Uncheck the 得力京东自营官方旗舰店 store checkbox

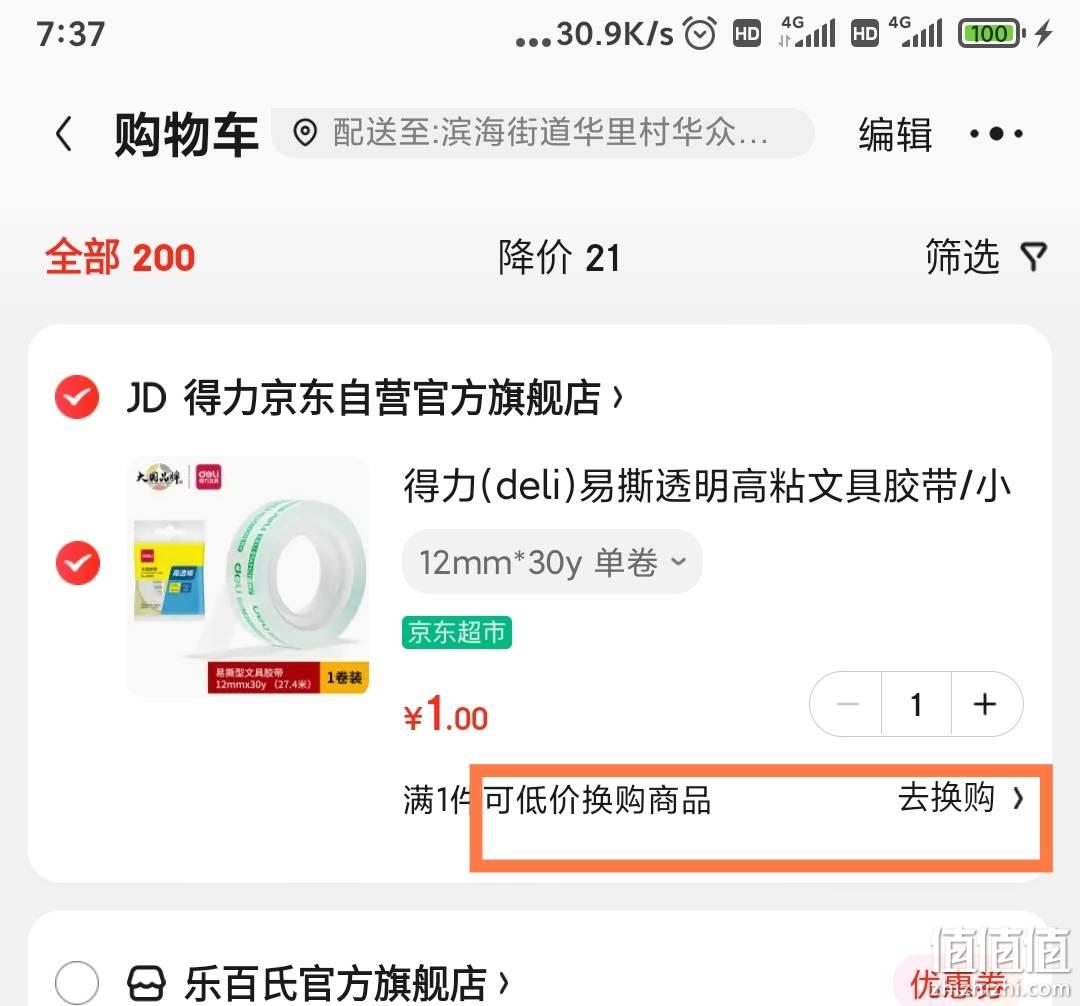tap(77, 397)
